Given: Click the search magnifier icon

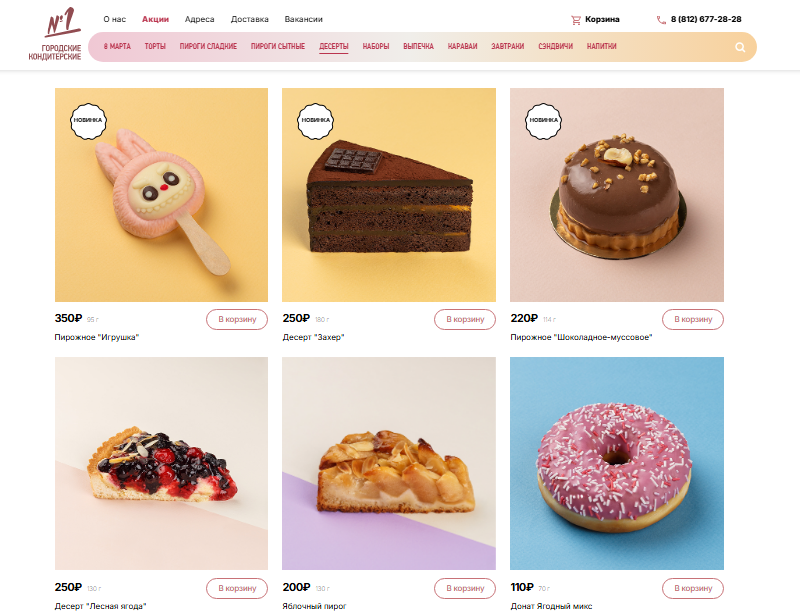Looking at the screenshot, I should (740, 47).
